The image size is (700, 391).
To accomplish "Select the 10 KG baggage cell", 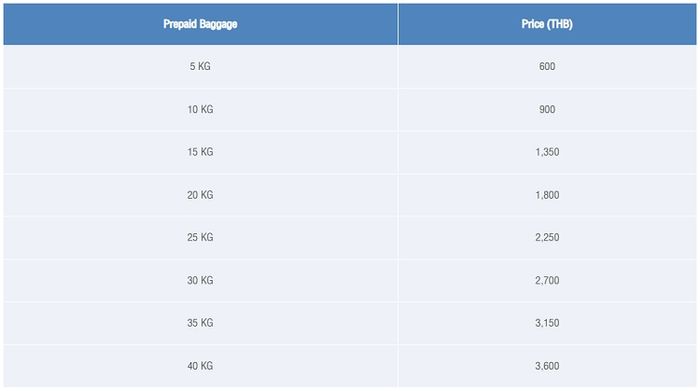I will [200, 109].
